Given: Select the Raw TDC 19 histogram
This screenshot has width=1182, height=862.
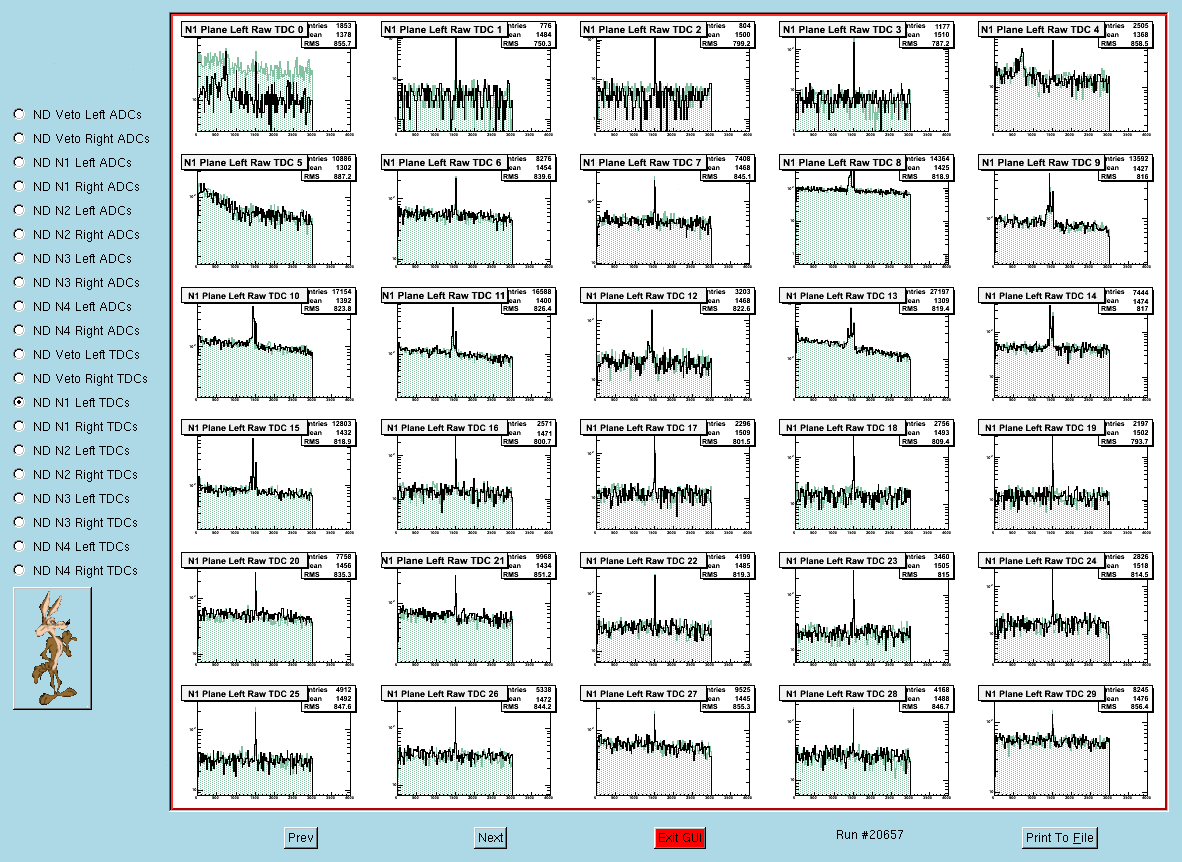Looking at the screenshot, I should pos(1065,478).
